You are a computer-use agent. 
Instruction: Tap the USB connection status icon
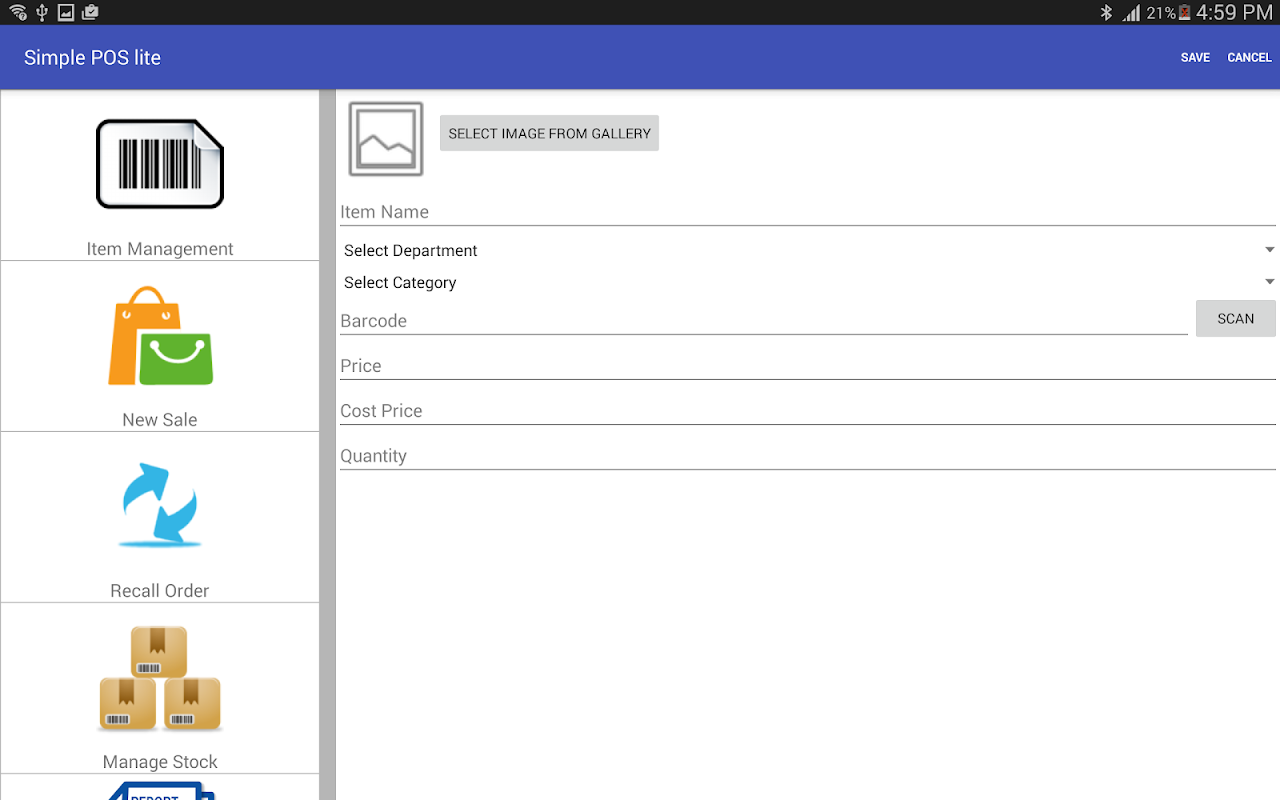click(x=42, y=13)
